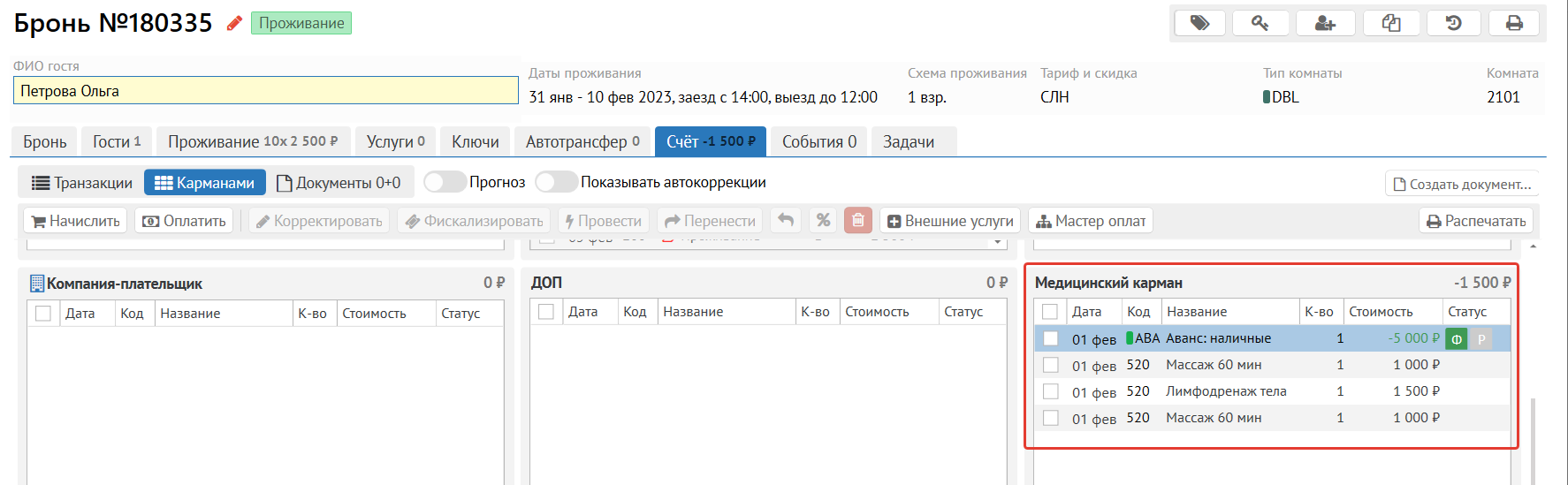Click the guest name field Петрова Ольга
Viewport: 1568px width, 485px height.
tap(265, 91)
